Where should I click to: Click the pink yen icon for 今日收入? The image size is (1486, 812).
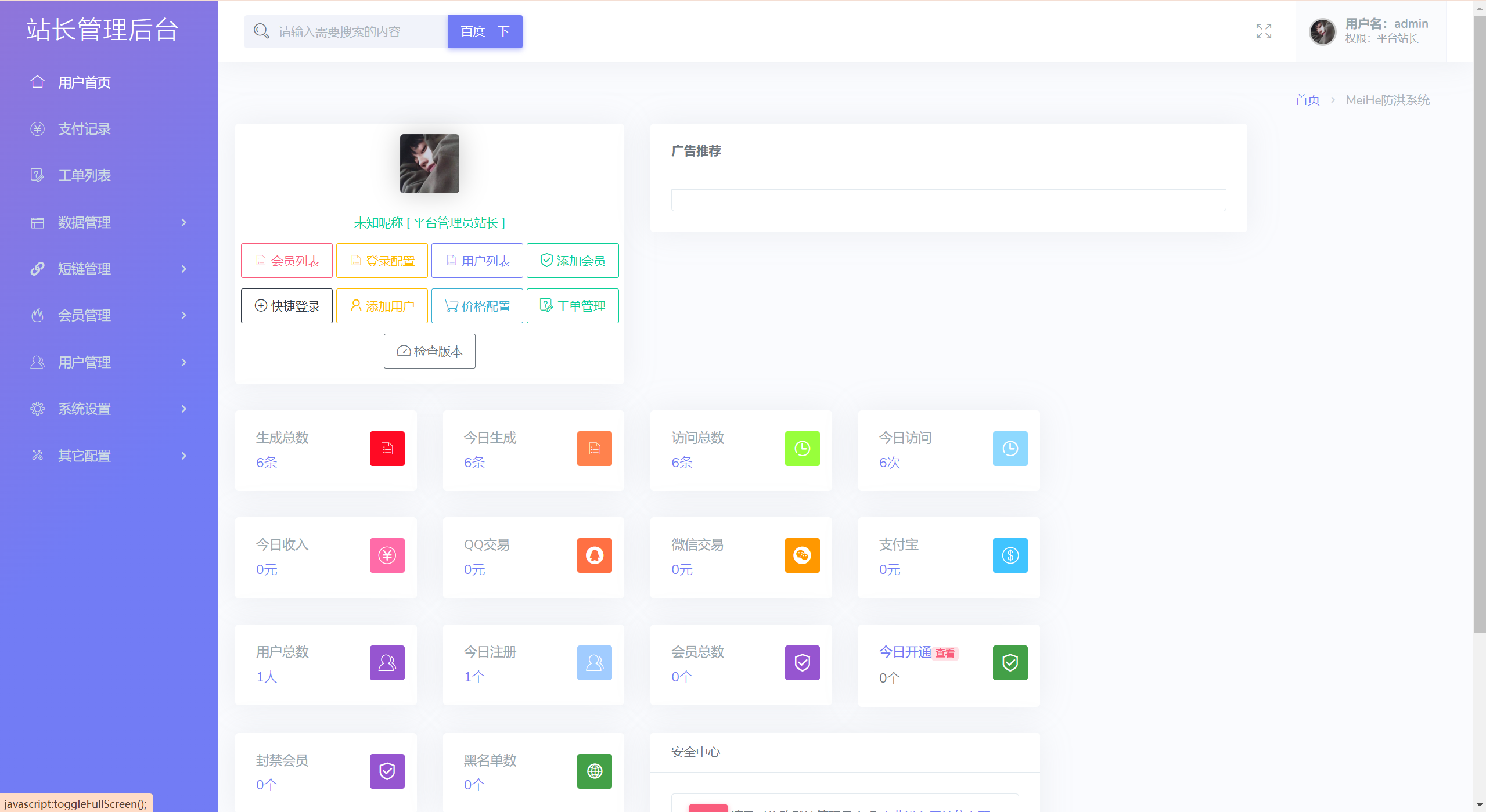click(x=387, y=555)
